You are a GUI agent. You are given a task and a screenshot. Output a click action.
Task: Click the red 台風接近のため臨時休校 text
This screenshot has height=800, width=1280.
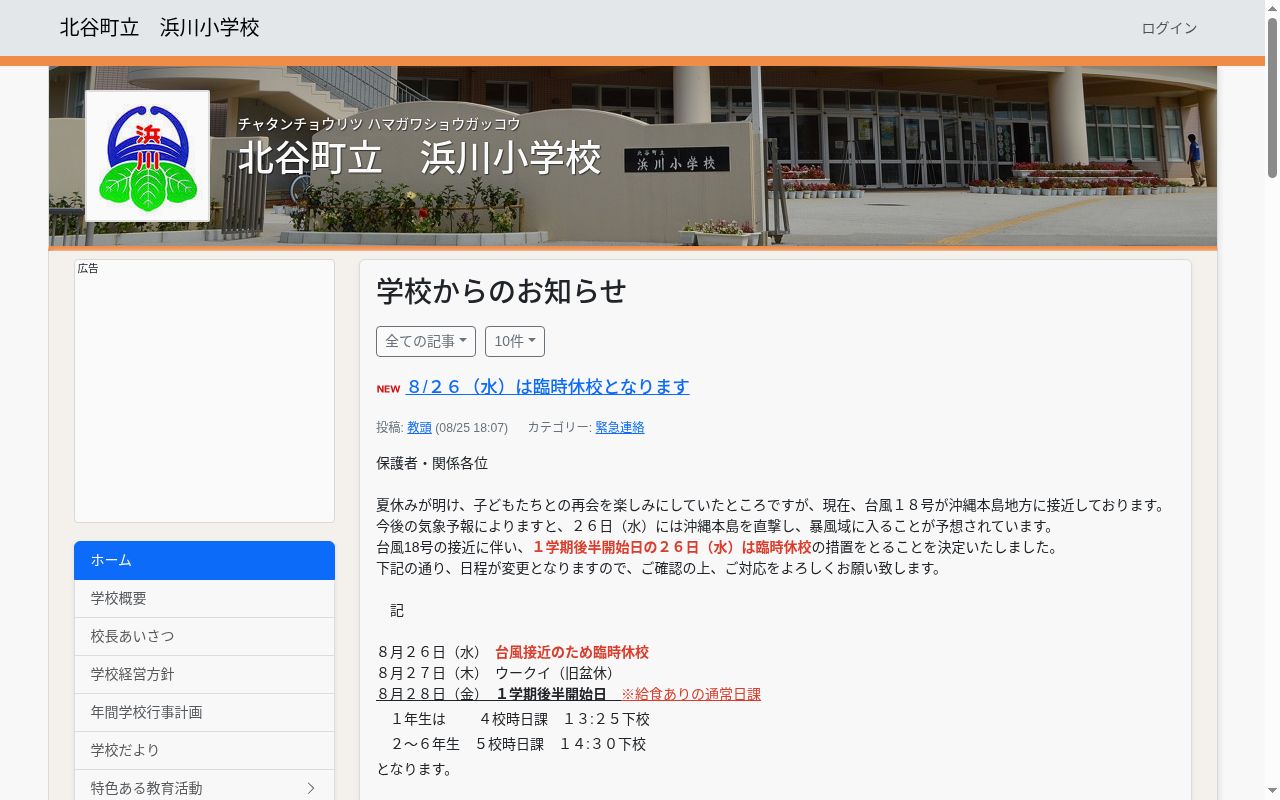(572, 652)
